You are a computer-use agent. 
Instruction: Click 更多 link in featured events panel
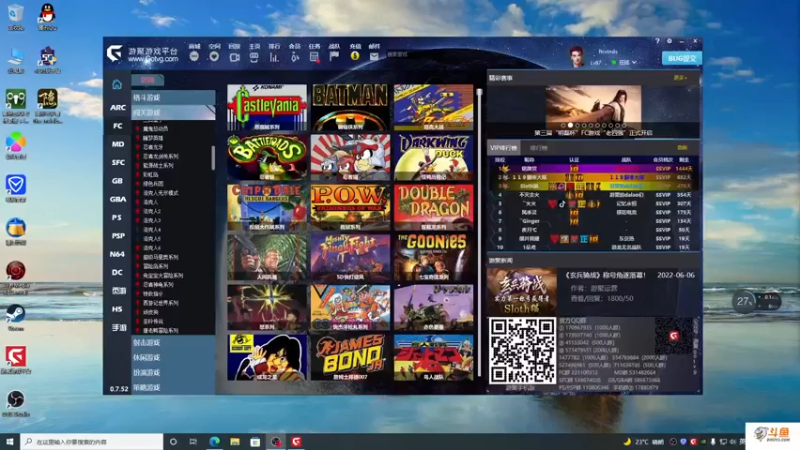click(680, 78)
